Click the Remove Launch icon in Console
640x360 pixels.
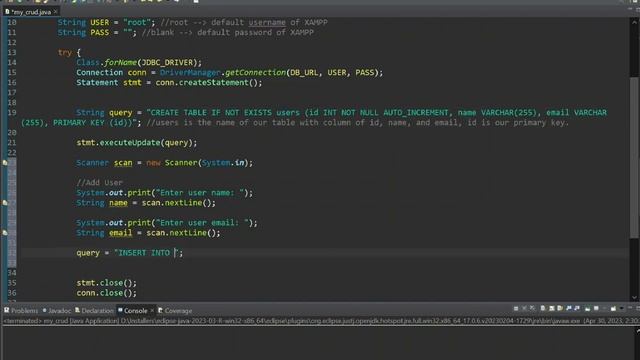point(524,308)
